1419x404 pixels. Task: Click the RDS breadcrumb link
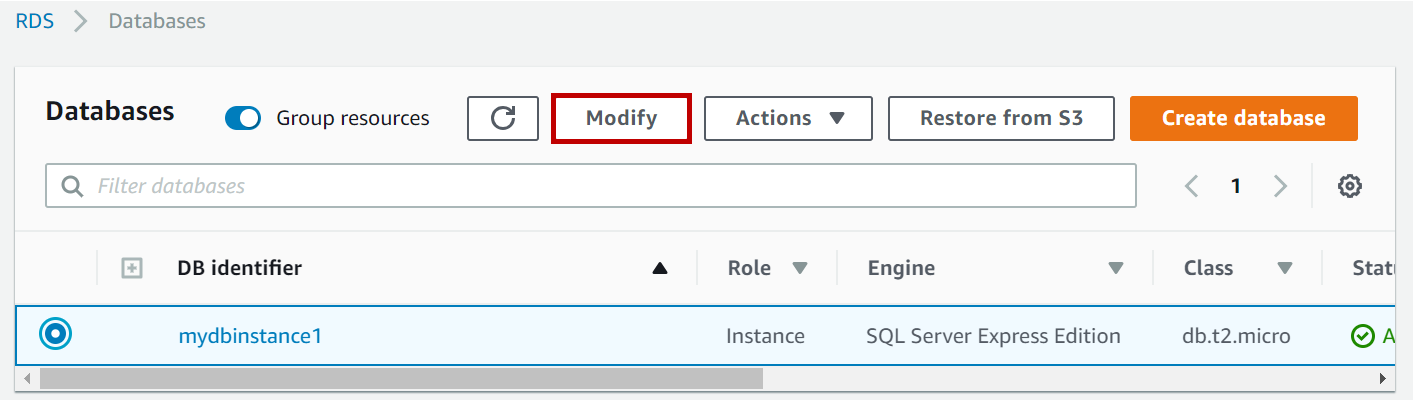point(34,21)
